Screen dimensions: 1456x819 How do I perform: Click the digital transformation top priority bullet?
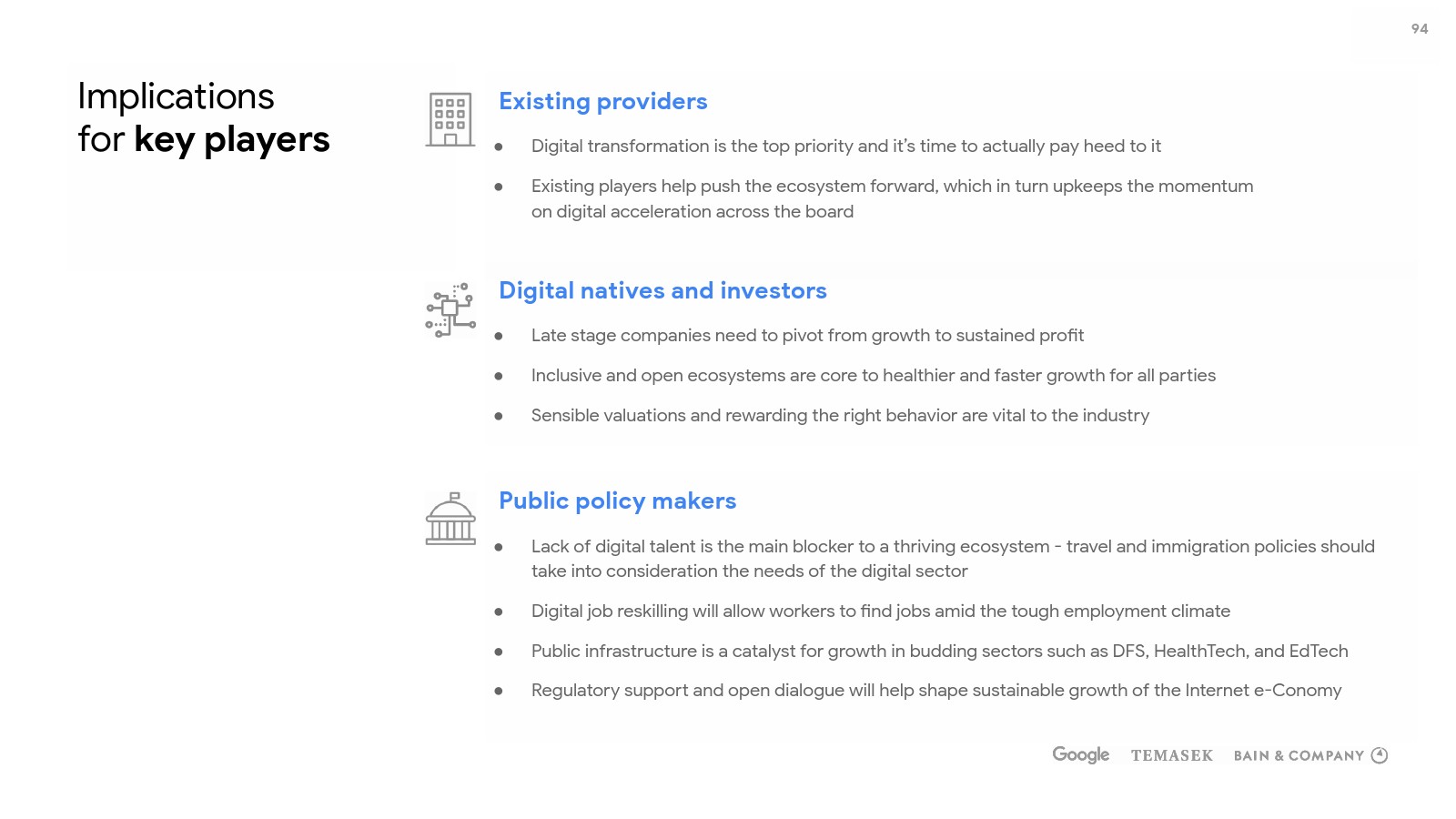coord(845,146)
